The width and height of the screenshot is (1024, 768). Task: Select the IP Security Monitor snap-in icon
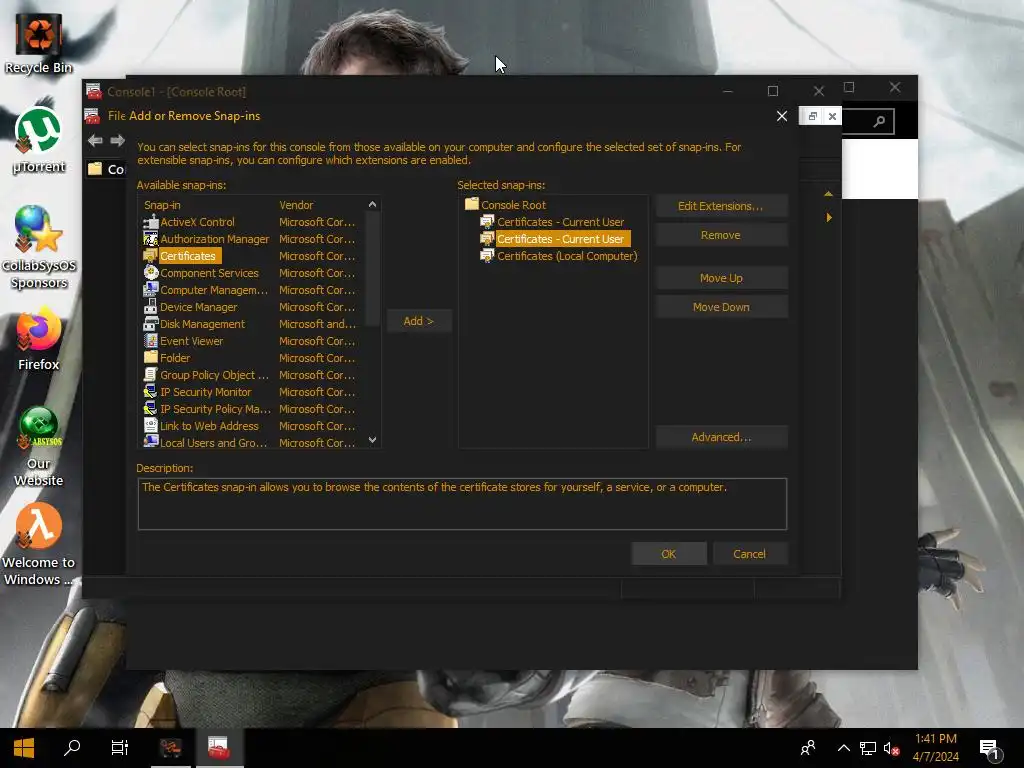[x=151, y=392]
